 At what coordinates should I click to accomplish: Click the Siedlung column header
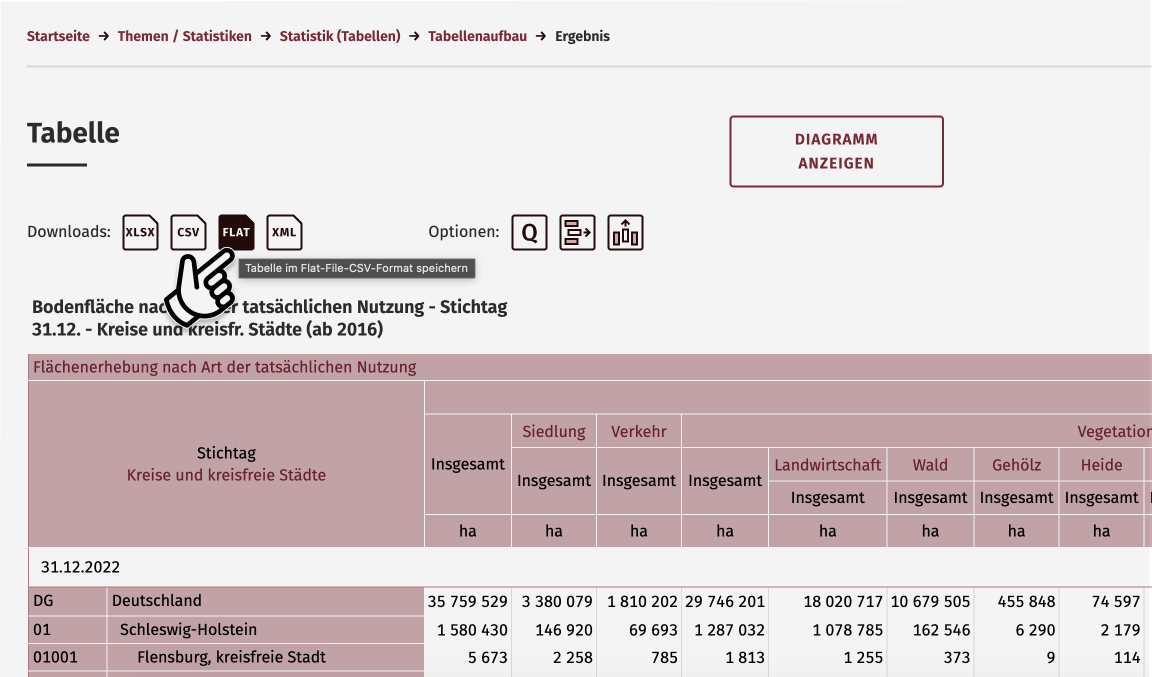coord(553,431)
